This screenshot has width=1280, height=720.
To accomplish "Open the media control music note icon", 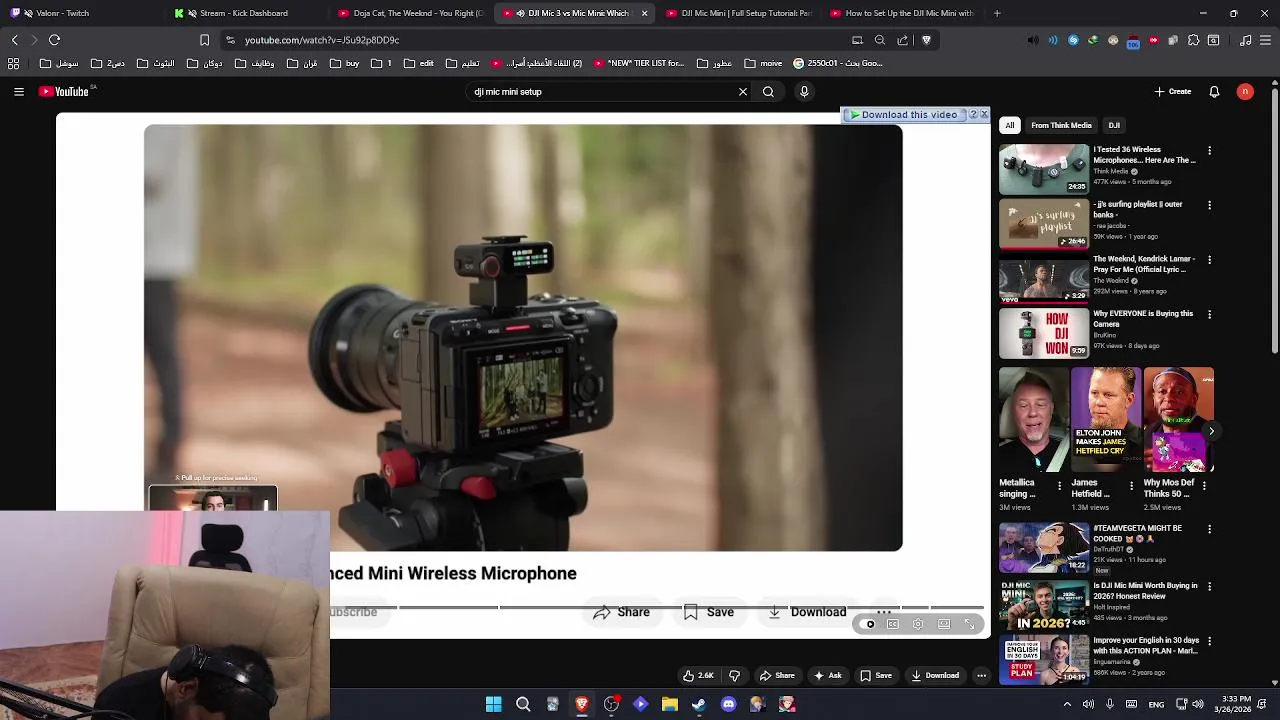I will [x=1246, y=40].
